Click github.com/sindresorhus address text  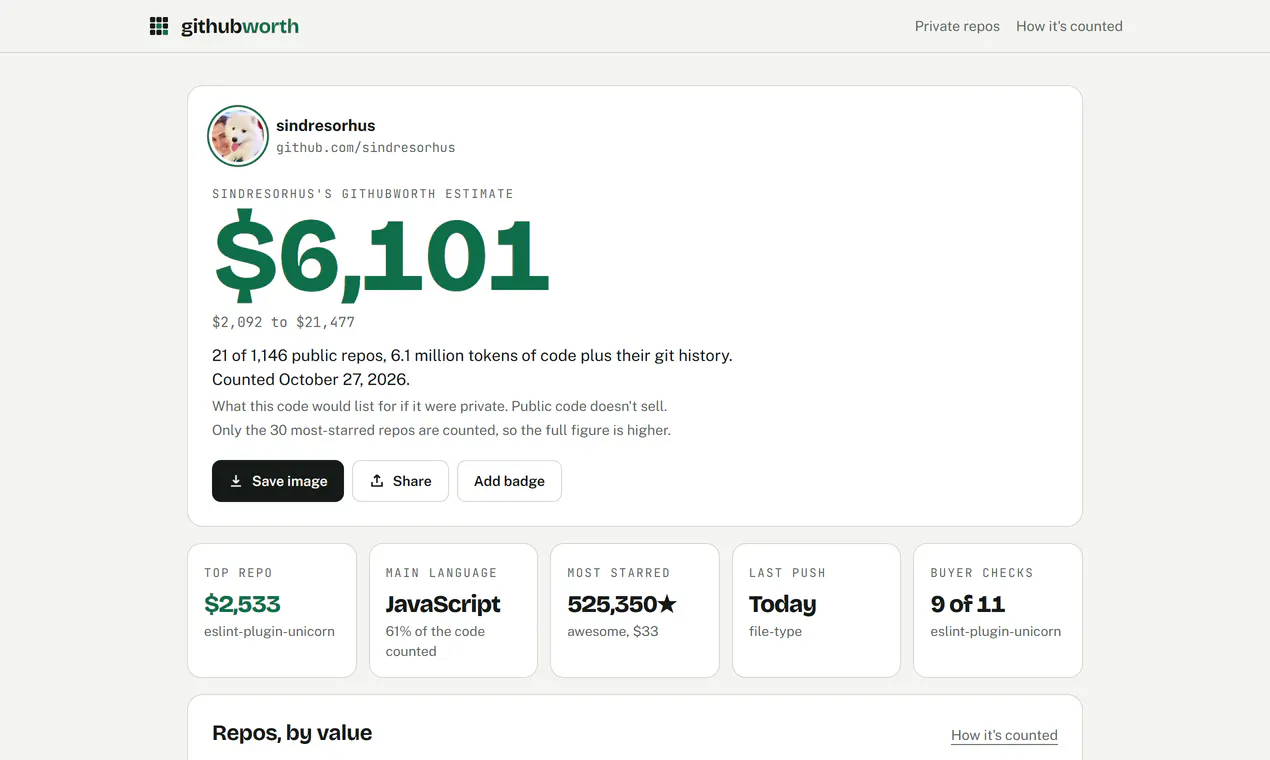click(x=366, y=147)
